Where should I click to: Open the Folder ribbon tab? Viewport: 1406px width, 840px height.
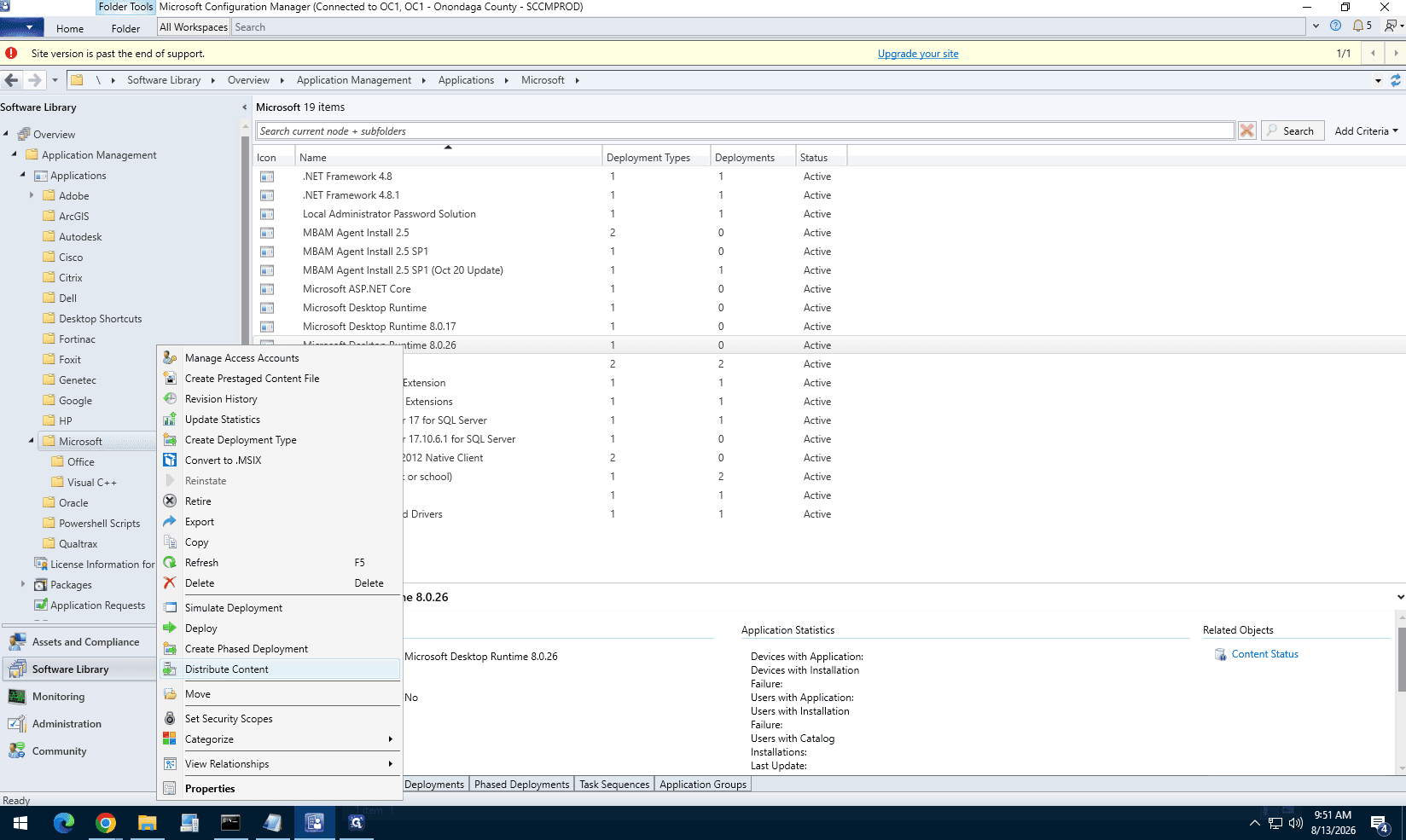[125, 28]
